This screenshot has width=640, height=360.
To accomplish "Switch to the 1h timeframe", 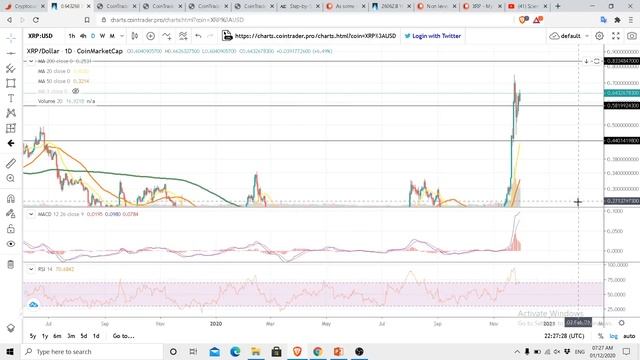I will 72,36.
